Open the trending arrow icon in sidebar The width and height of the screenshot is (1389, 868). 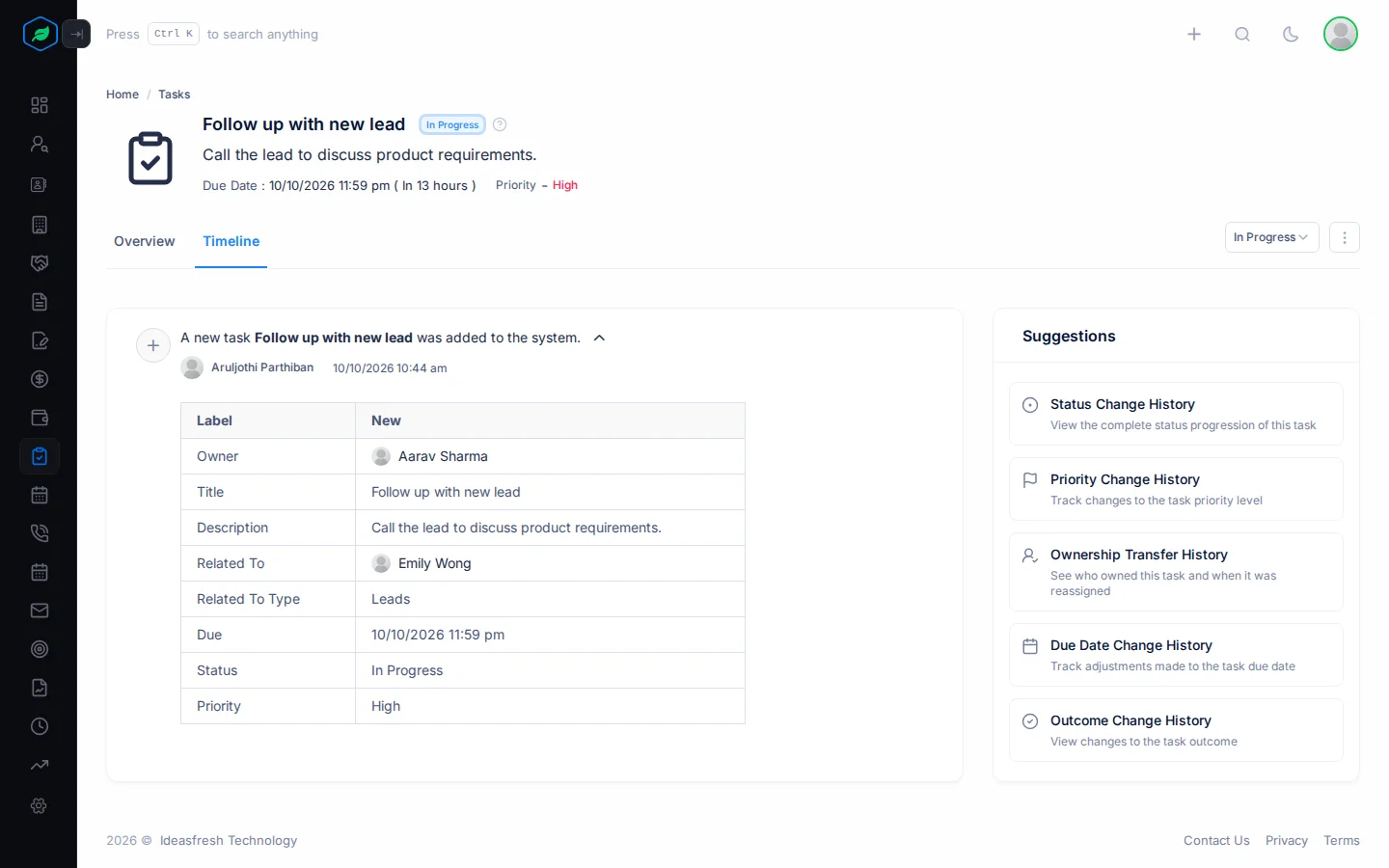pos(40,765)
